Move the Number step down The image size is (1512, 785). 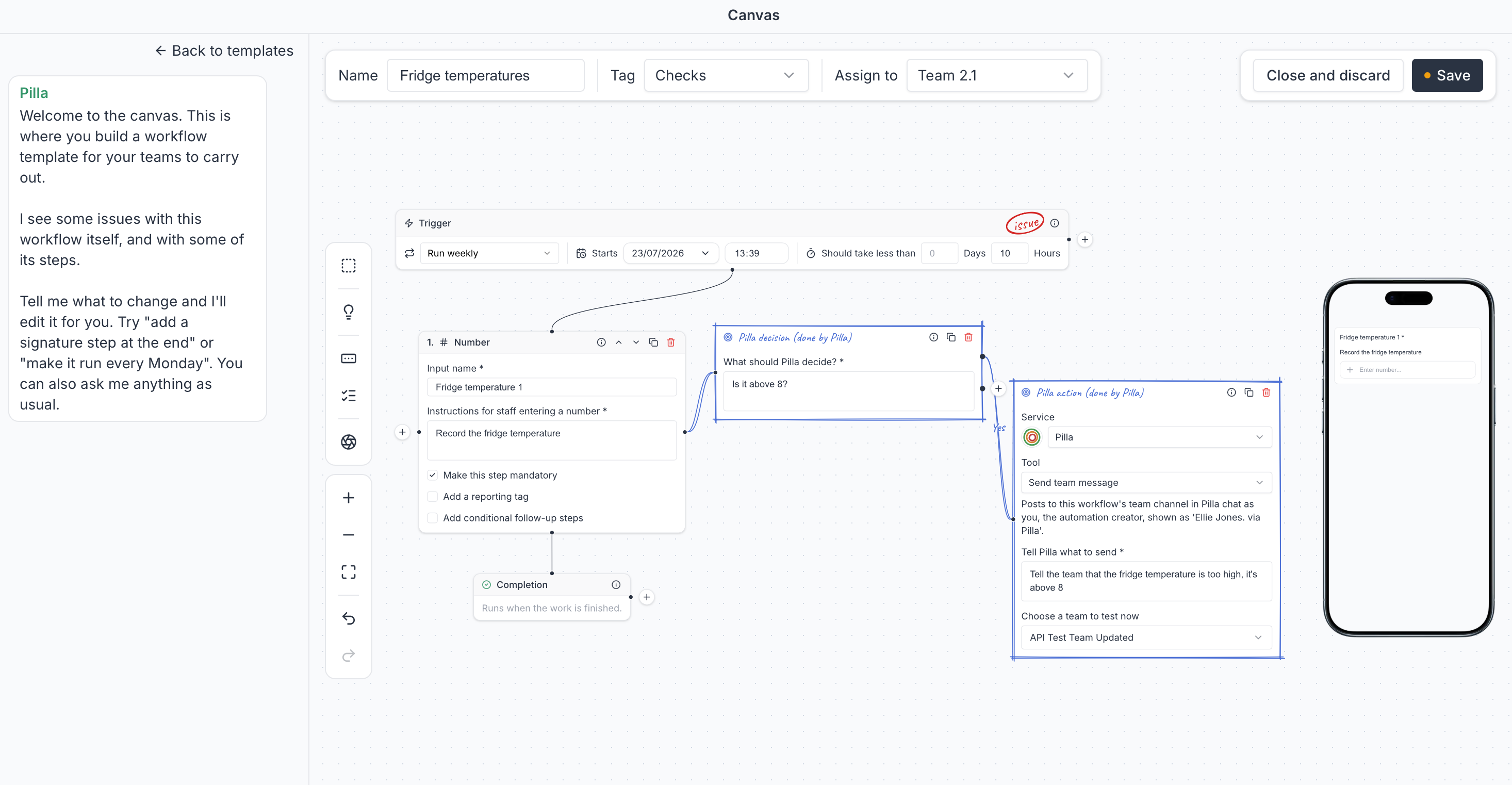tap(636, 342)
